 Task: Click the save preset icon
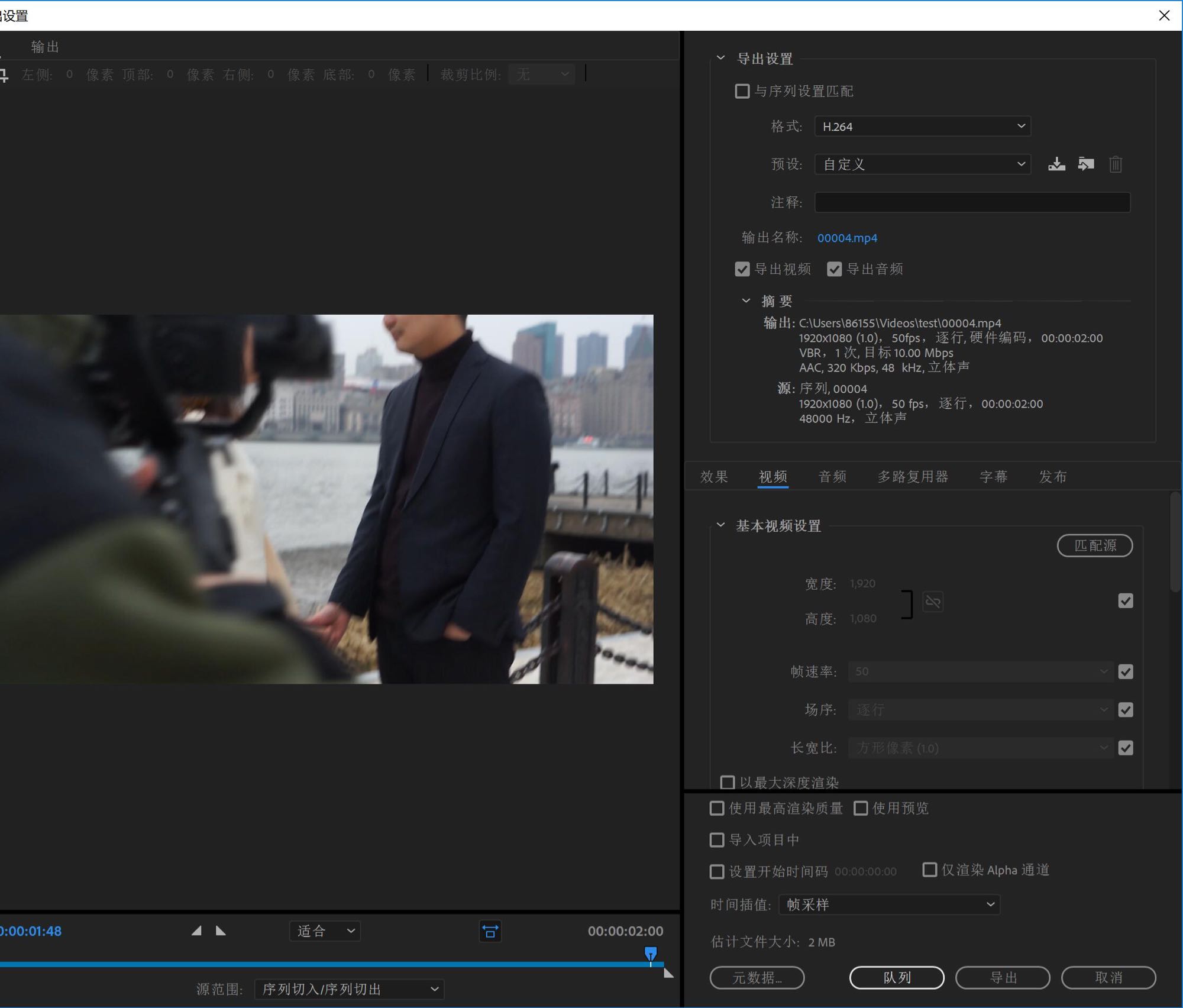click(x=1056, y=164)
